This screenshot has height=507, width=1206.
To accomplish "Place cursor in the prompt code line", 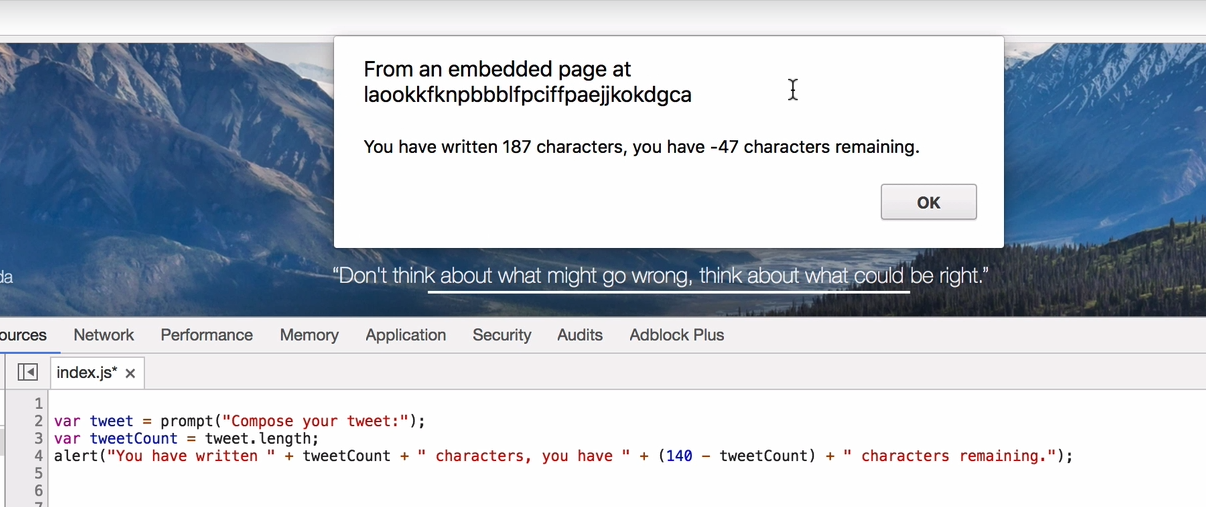I will [x=240, y=421].
